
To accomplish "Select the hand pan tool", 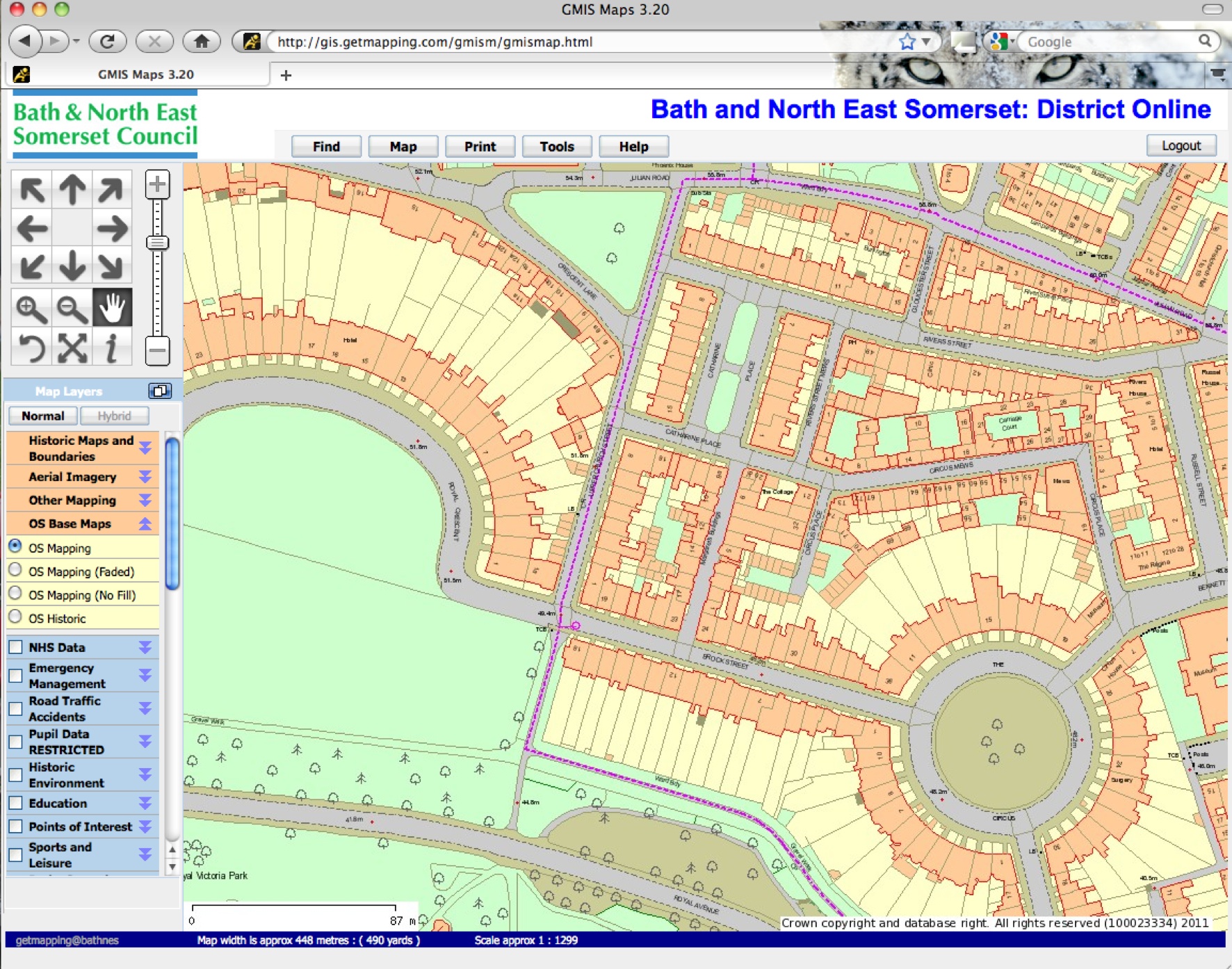I will tap(111, 308).
